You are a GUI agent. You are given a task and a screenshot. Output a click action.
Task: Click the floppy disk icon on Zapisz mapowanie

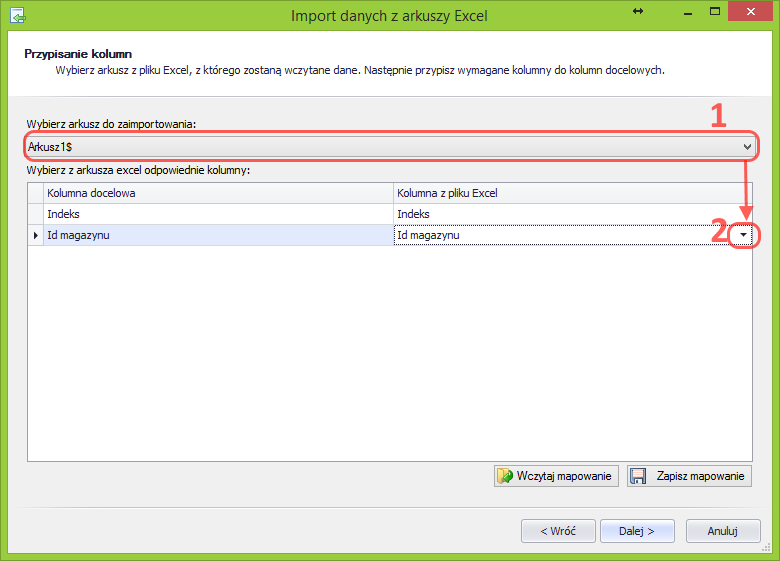pos(639,476)
